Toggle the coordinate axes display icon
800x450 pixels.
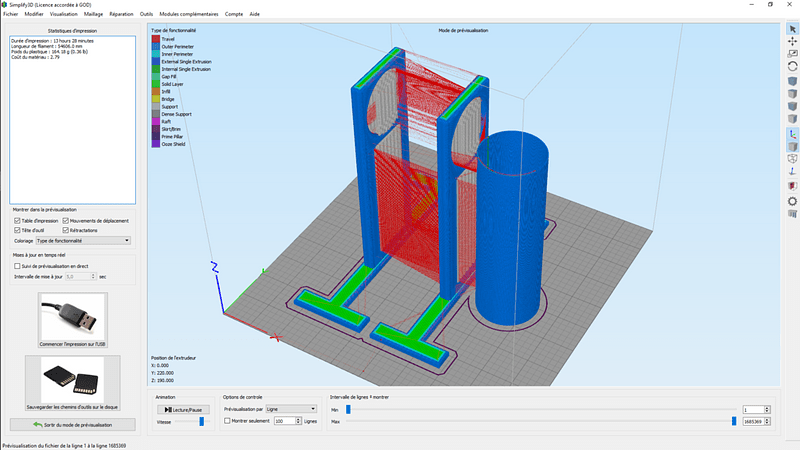coord(792,134)
